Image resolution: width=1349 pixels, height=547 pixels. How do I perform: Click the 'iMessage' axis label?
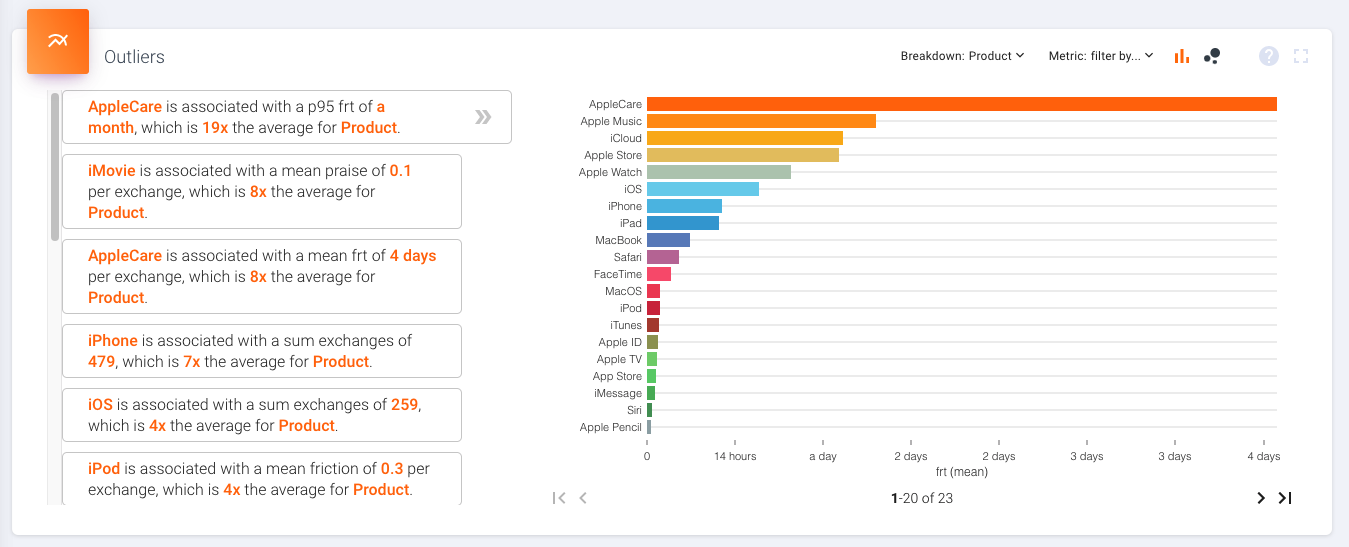(x=618, y=393)
